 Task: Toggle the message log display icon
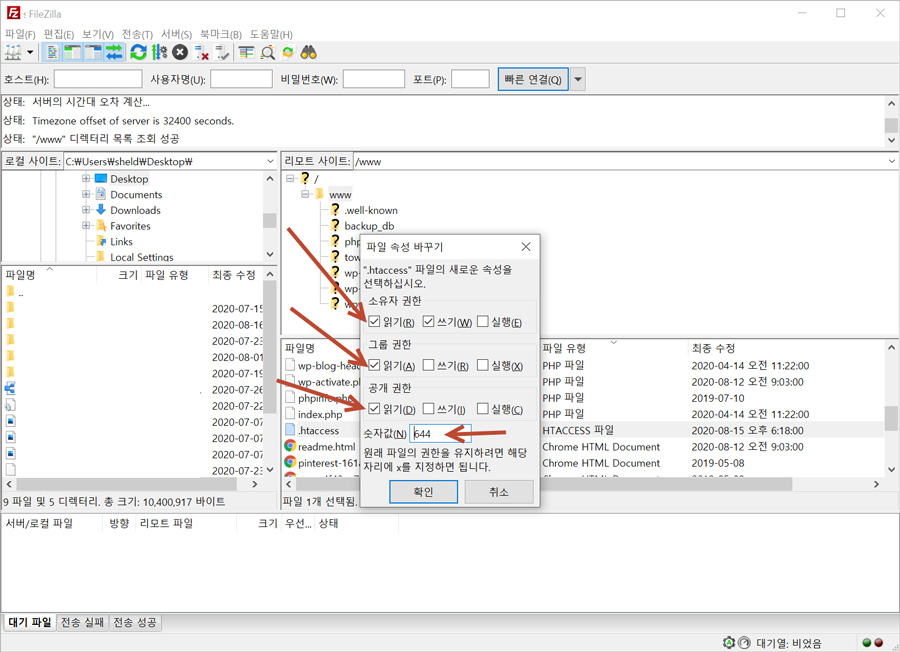click(x=53, y=52)
